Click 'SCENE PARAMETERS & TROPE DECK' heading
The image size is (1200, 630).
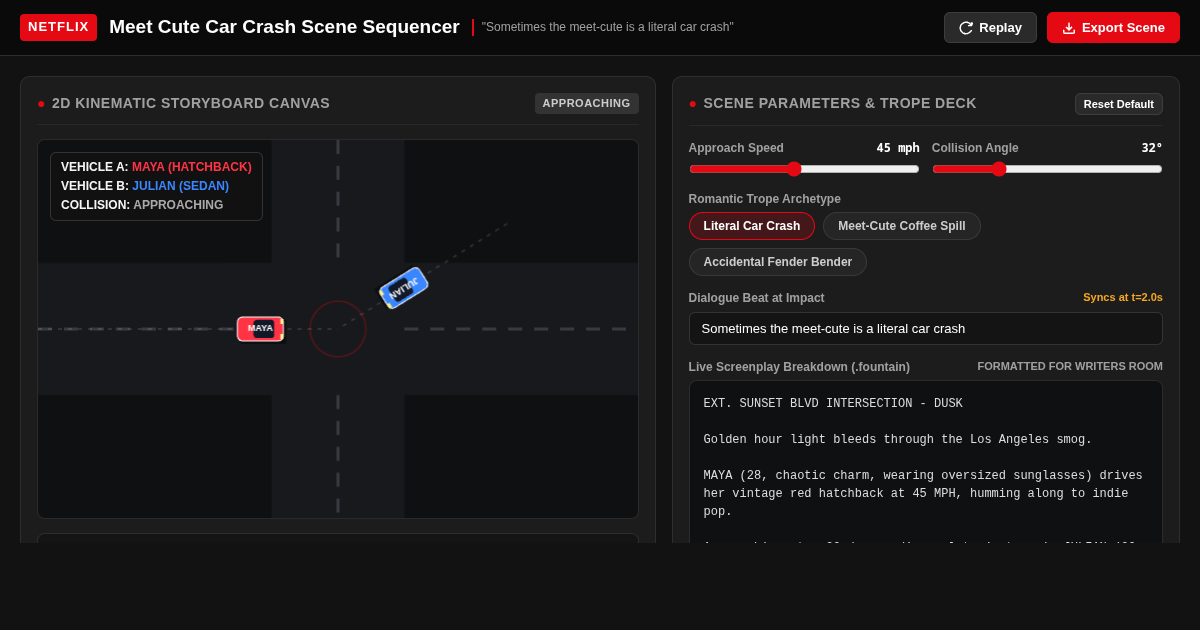[x=840, y=103]
